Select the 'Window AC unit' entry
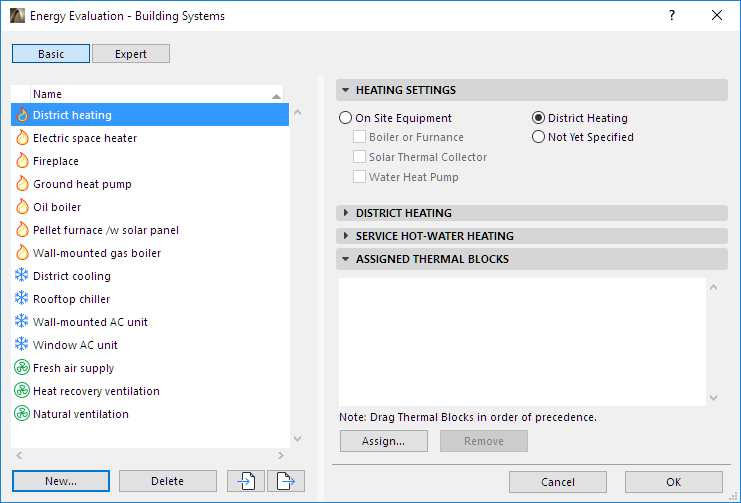This screenshot has width=741, height=503. pyautogui.click(x=150, y=345)
